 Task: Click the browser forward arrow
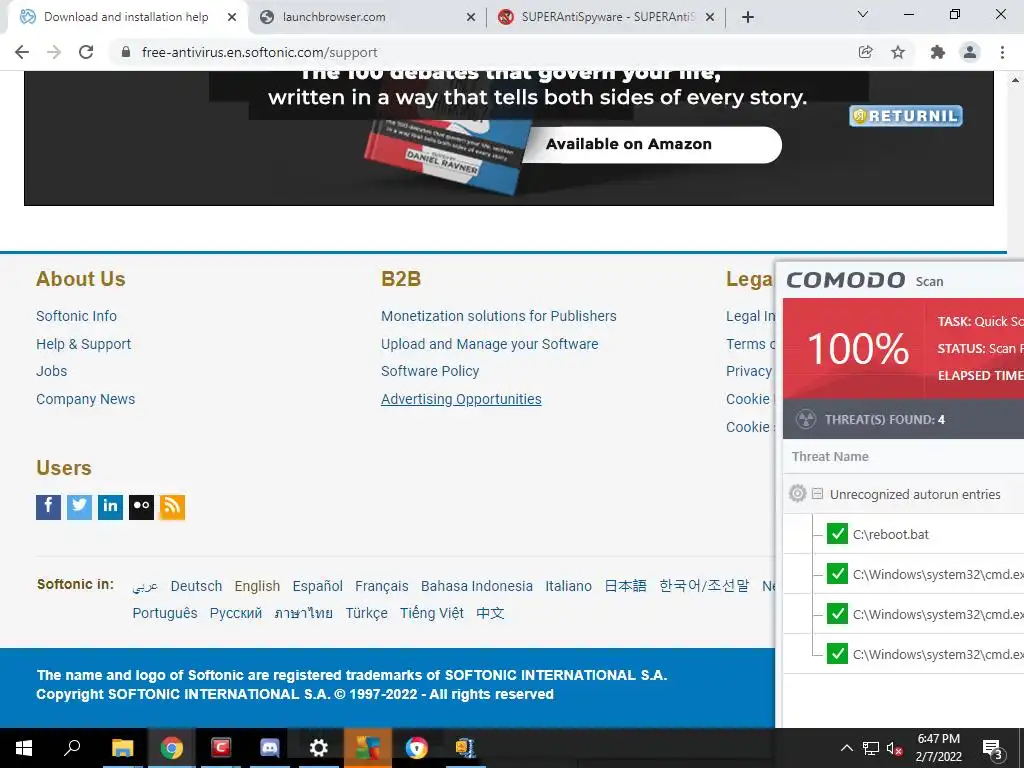pos(54,52)
